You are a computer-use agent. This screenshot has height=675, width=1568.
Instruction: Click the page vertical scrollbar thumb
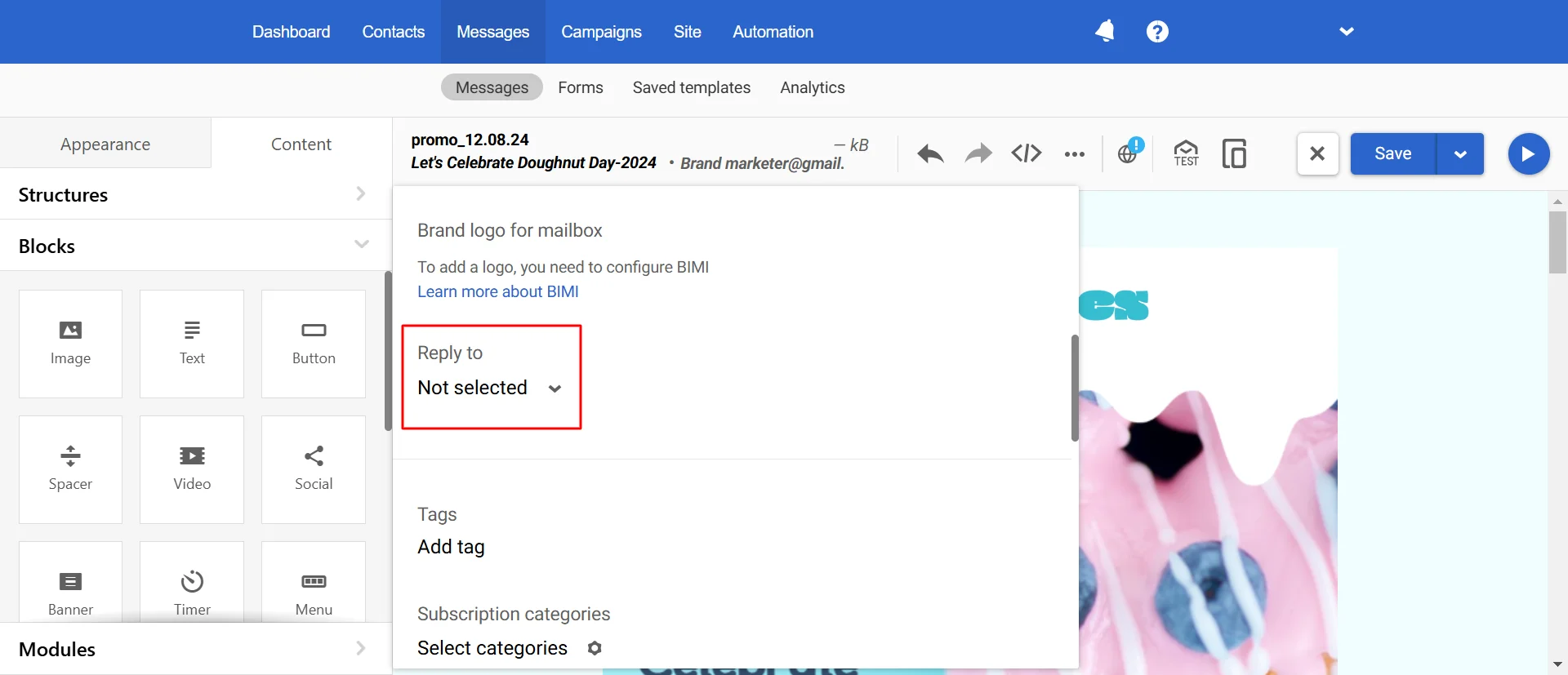(x=1557, y=242)
